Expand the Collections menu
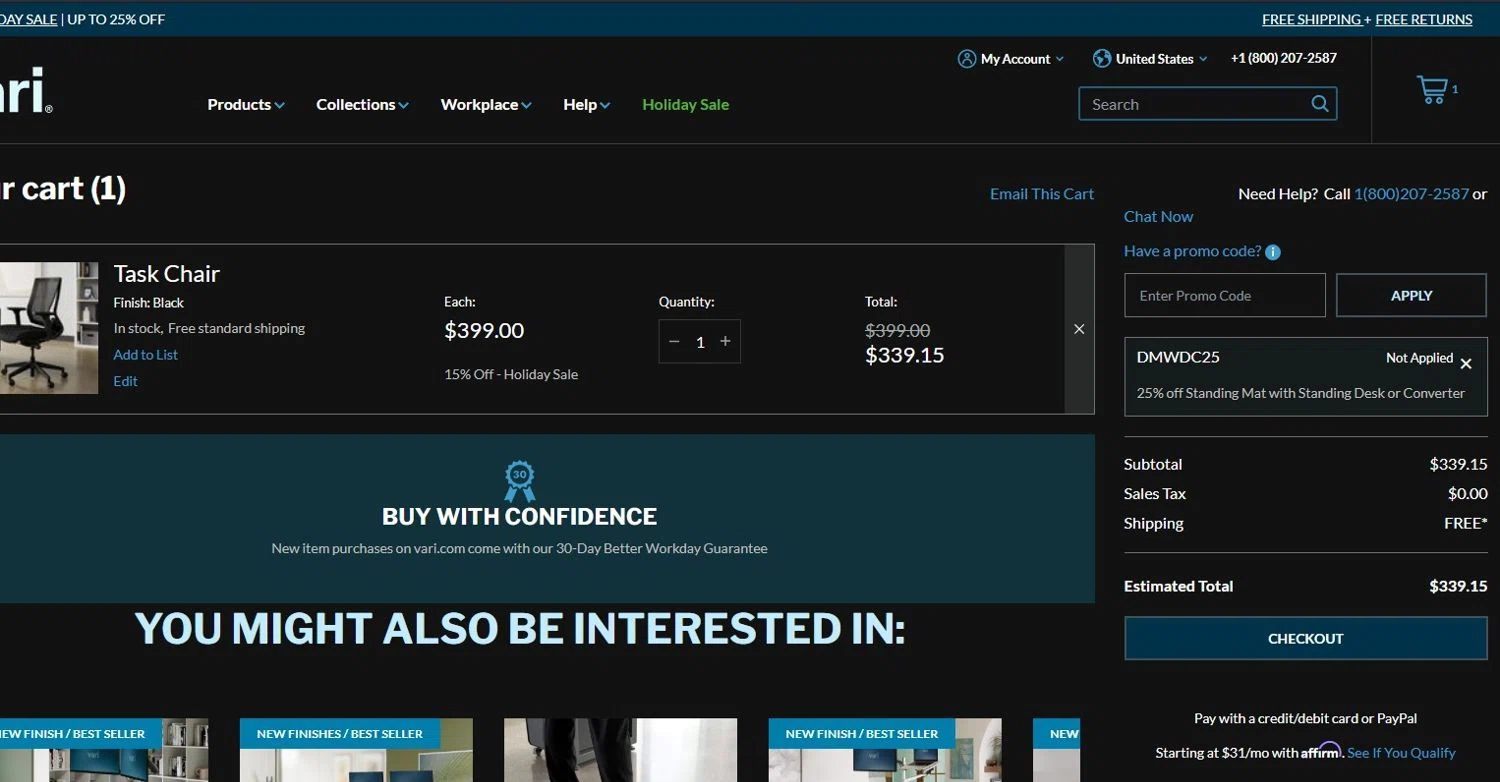 362,104
